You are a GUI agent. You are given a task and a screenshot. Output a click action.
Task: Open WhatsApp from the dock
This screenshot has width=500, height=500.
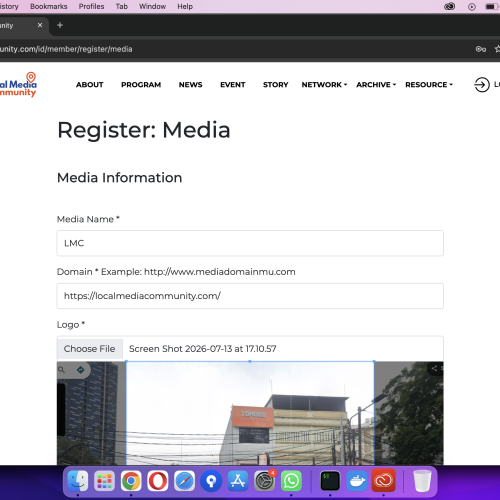pos(291,481)
